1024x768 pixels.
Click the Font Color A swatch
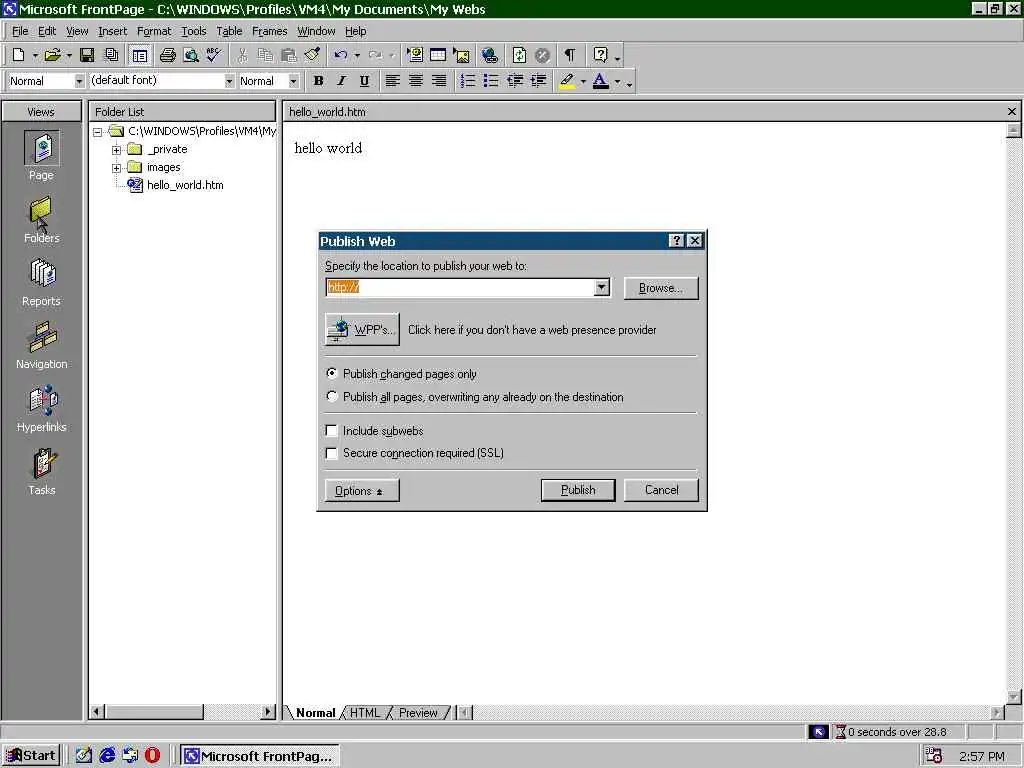(601, 81)
